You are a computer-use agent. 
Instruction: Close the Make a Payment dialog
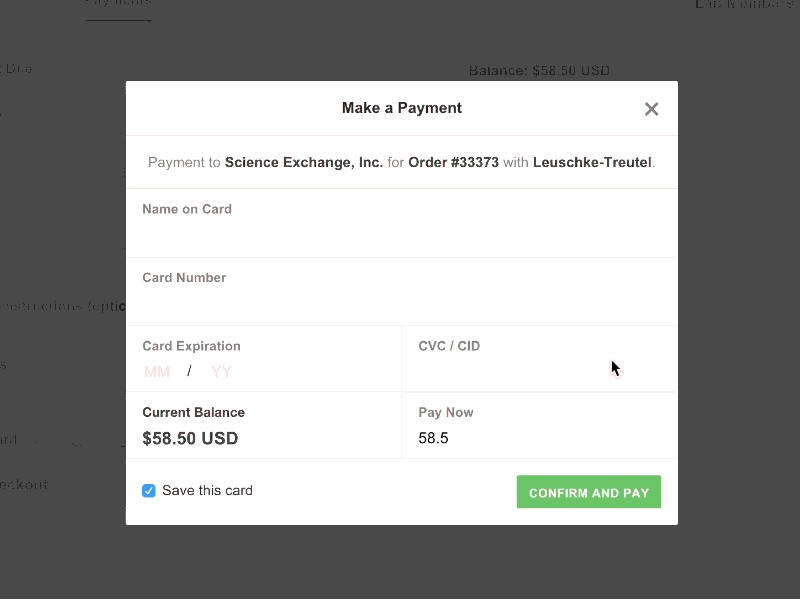pyautogui.click(x=651, y=108)
